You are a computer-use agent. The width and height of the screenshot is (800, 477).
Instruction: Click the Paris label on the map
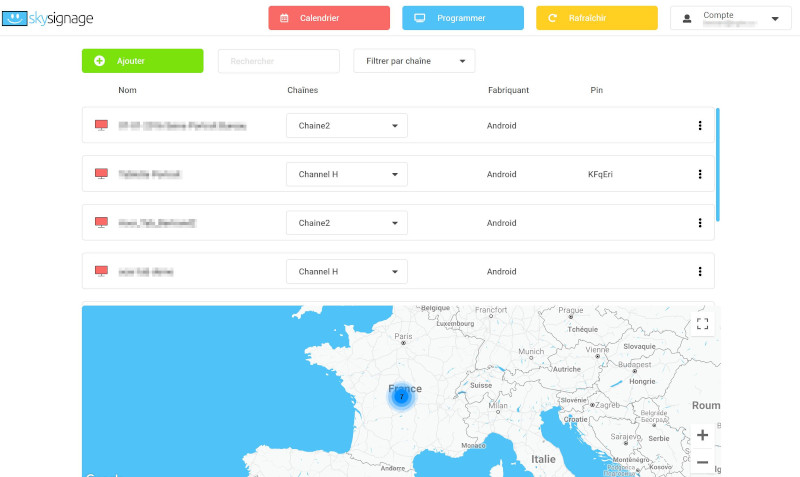coord(403,336)
